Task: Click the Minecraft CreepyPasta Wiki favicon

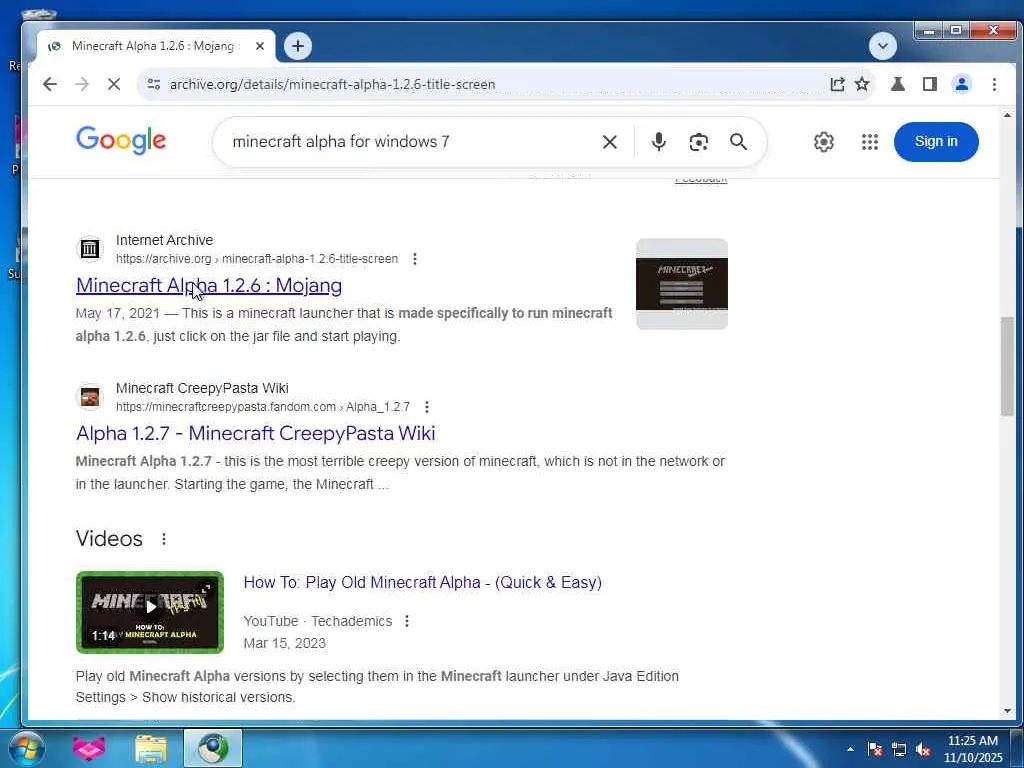Action: [x=90, y=397]
